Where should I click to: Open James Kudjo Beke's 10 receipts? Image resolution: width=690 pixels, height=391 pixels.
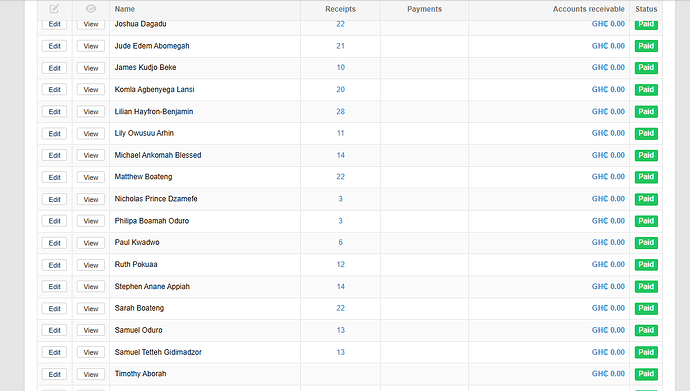(x=340, y=67)
